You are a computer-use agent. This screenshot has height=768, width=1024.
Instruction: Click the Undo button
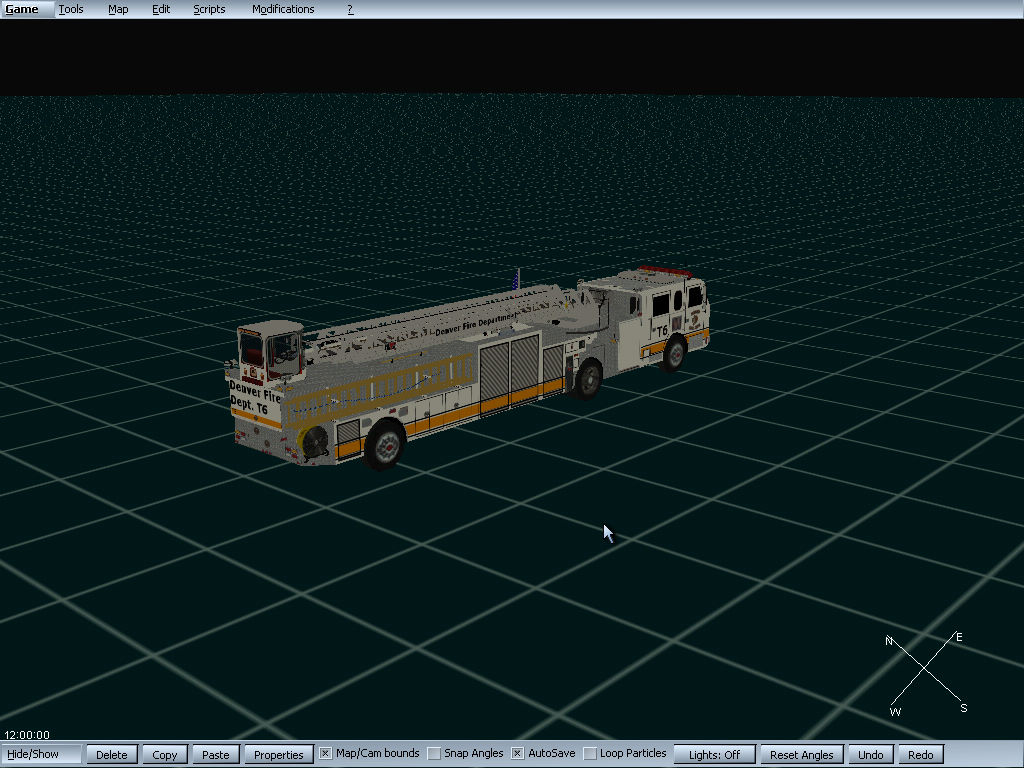tap(871, 754)
